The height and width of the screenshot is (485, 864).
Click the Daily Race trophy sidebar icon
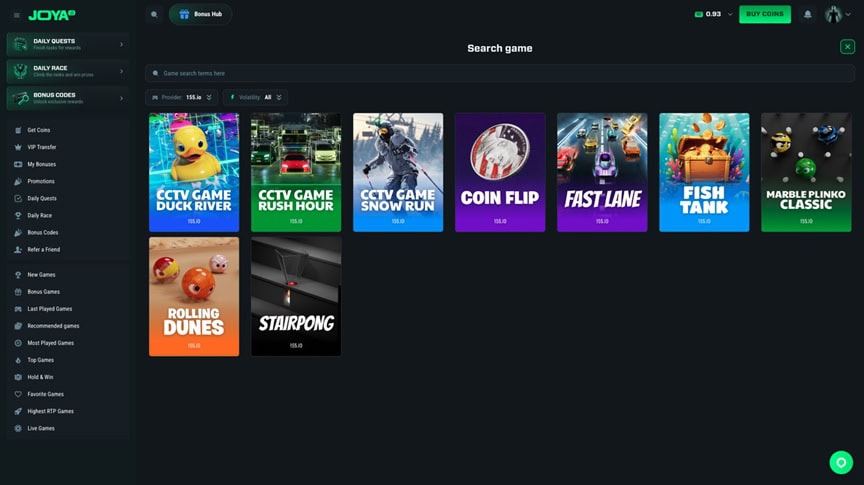18,215
